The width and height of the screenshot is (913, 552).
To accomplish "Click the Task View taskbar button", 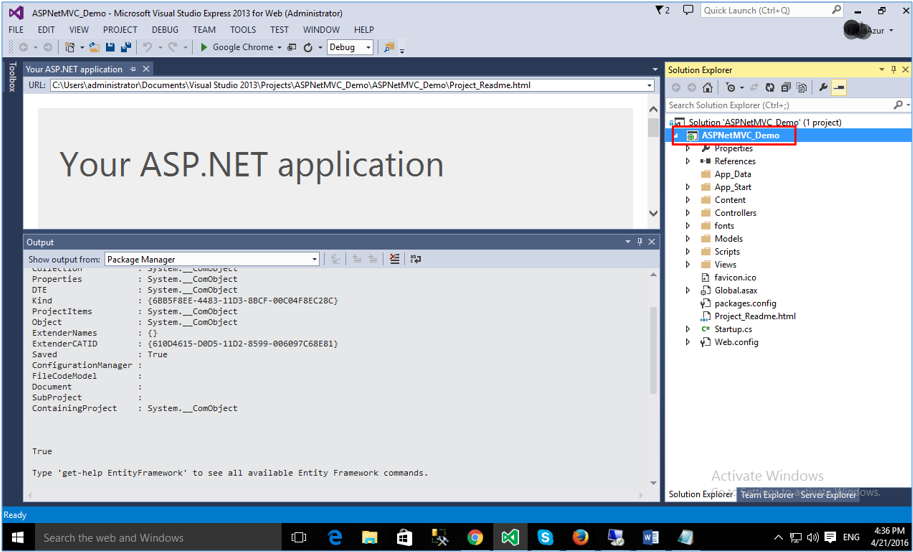I will point(299,537).
